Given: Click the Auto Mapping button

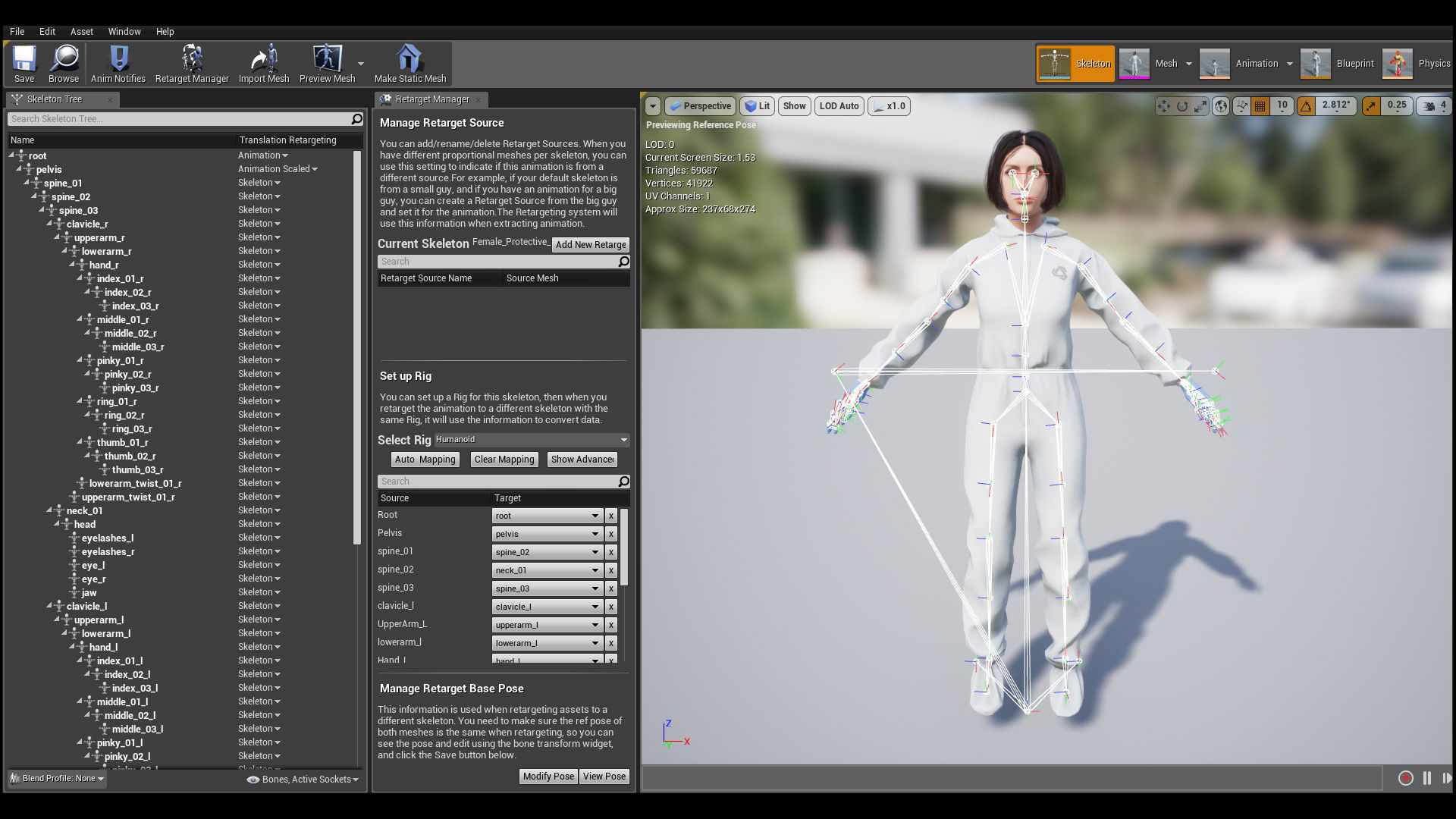Looking at the screenshot, I should tap(425, 460).
